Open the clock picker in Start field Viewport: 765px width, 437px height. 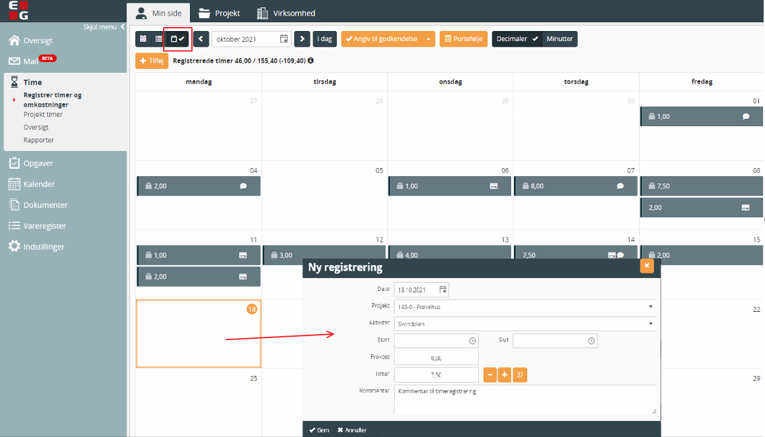(471, 340)
